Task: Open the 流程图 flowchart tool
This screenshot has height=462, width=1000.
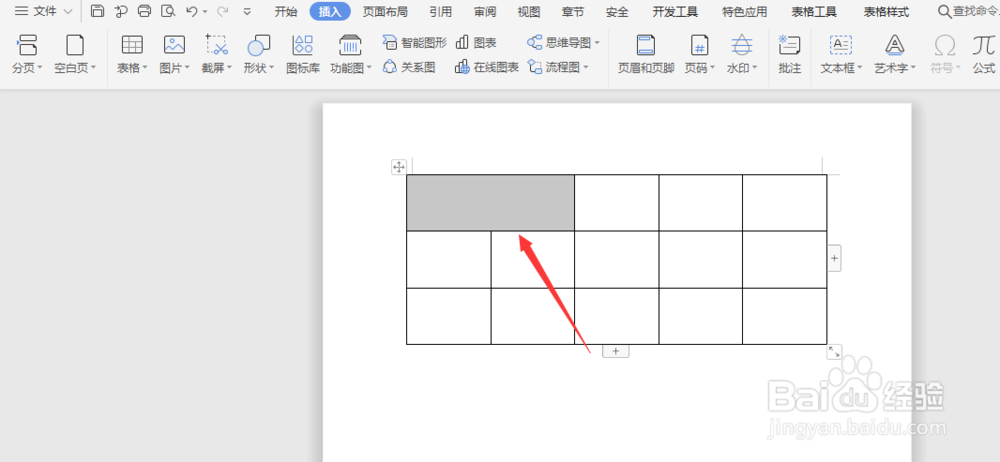Action: 558,66
